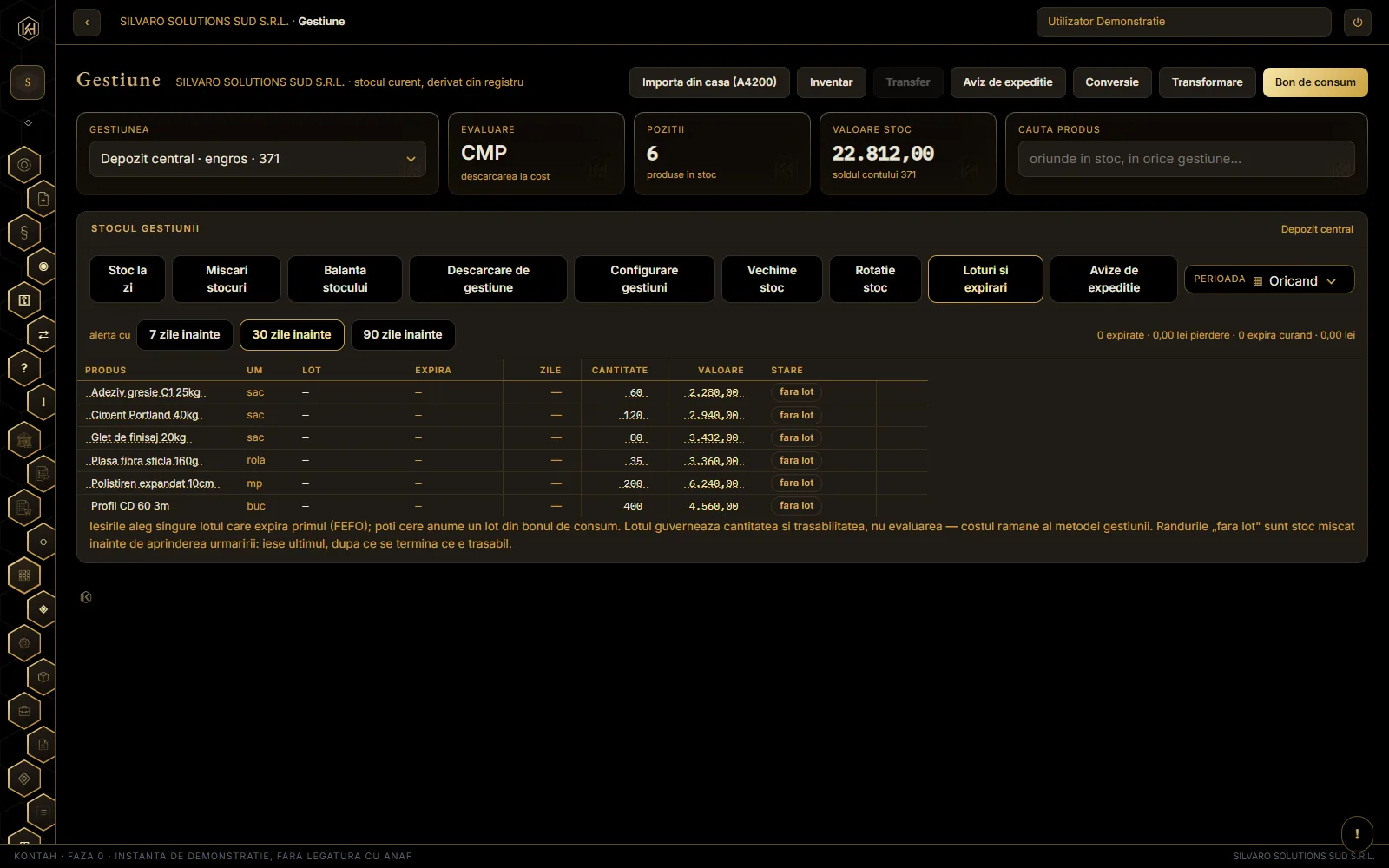This screenshot has height=868, width=1389.
Task: Open the grid dots hexagon icon
Action: coord(24,575)
